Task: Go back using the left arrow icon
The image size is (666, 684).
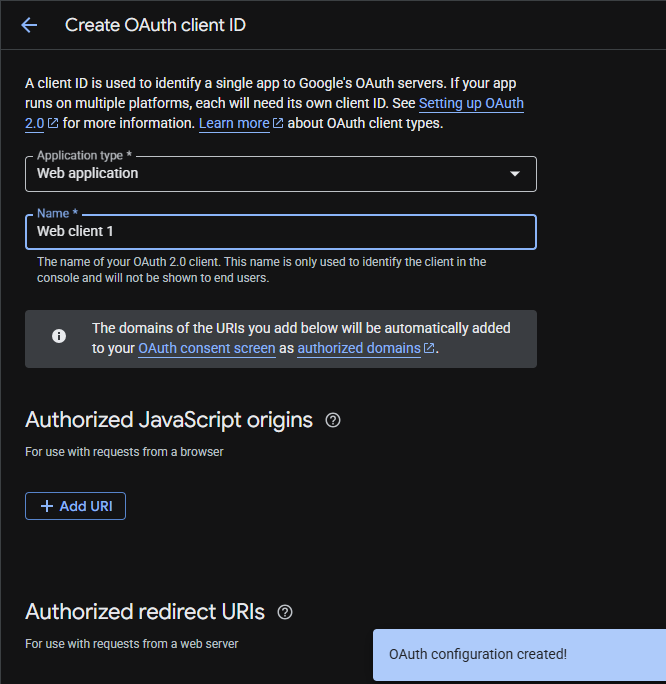Action: (x=29, y=25)
